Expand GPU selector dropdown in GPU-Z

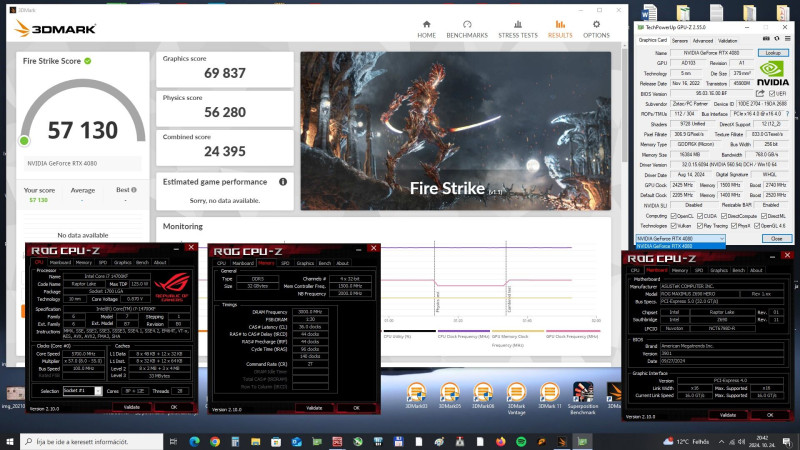pyautogui.click(x=721, y=238)
